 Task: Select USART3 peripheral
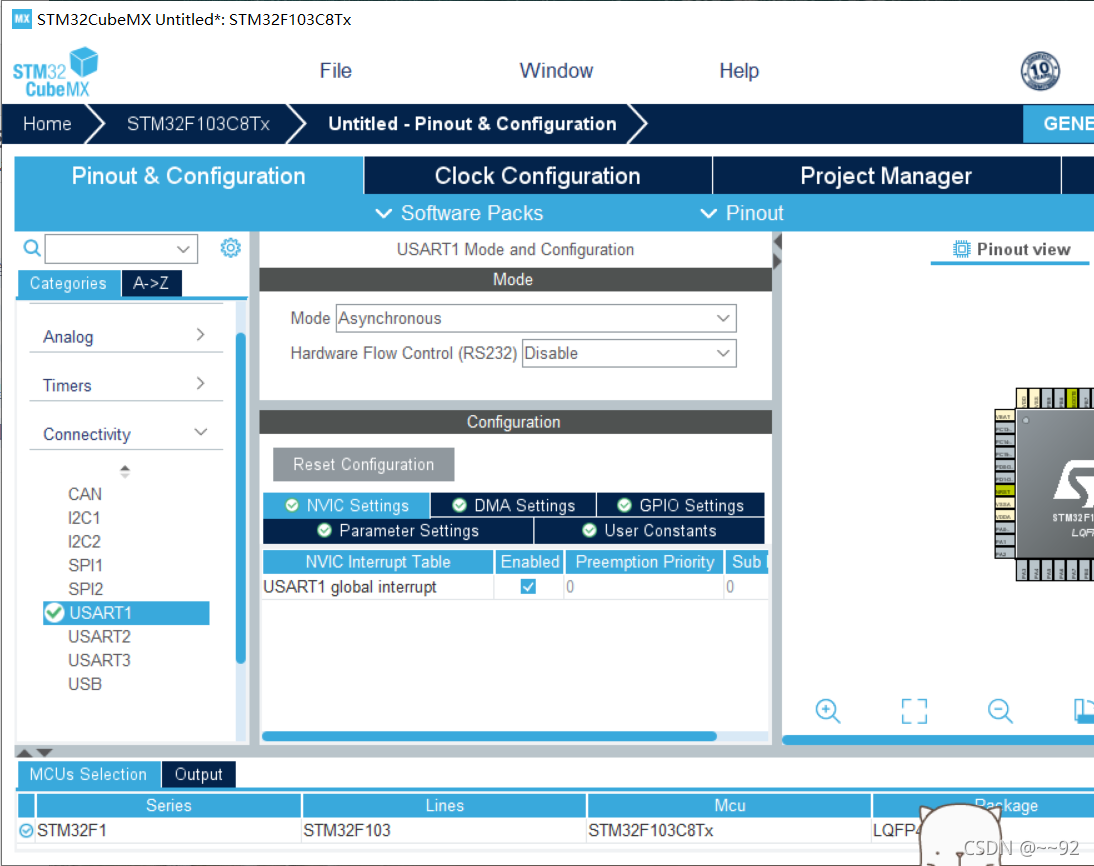(99, 660)
